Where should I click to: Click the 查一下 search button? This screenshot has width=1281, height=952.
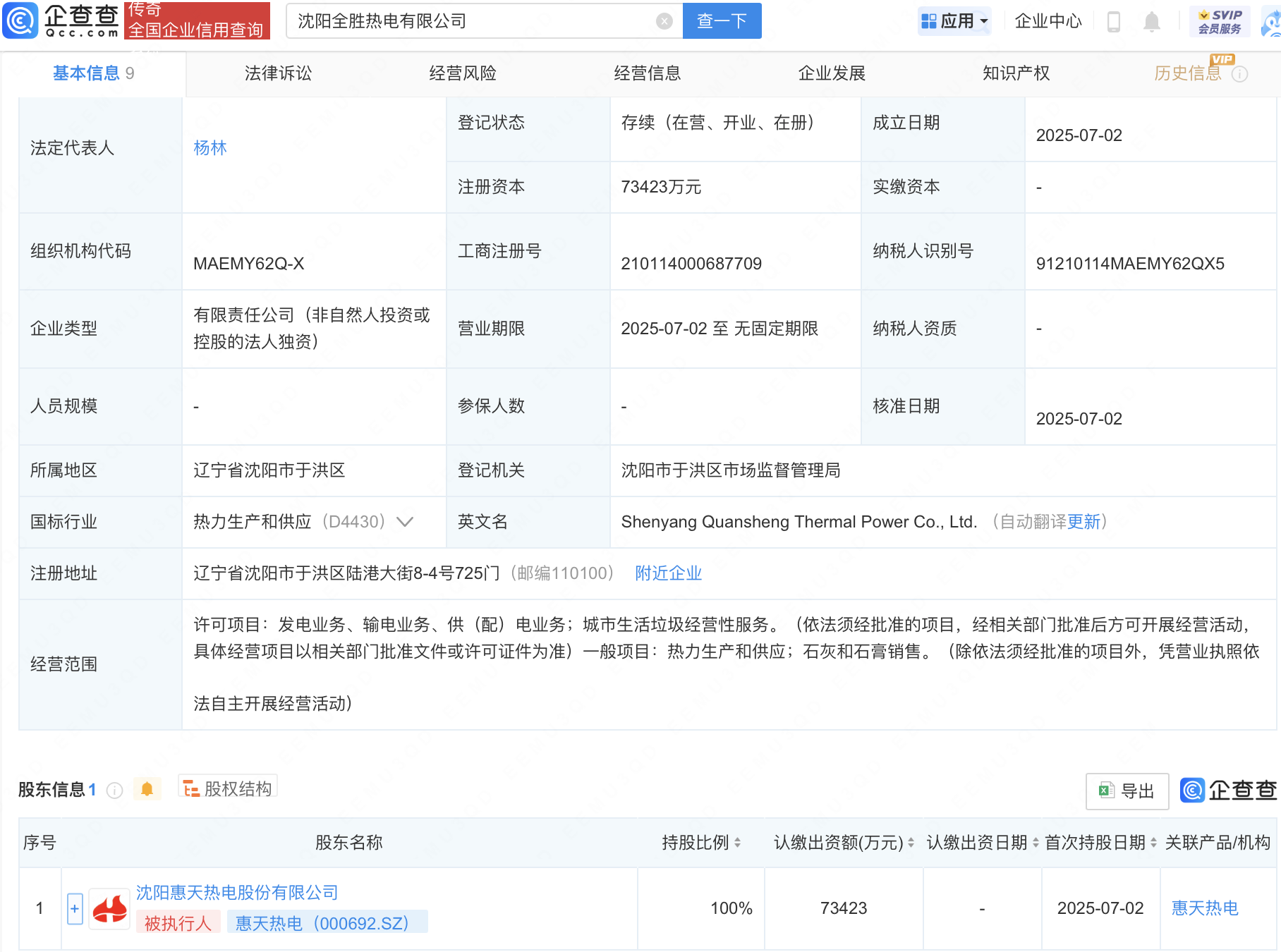(x=722, y=21)
